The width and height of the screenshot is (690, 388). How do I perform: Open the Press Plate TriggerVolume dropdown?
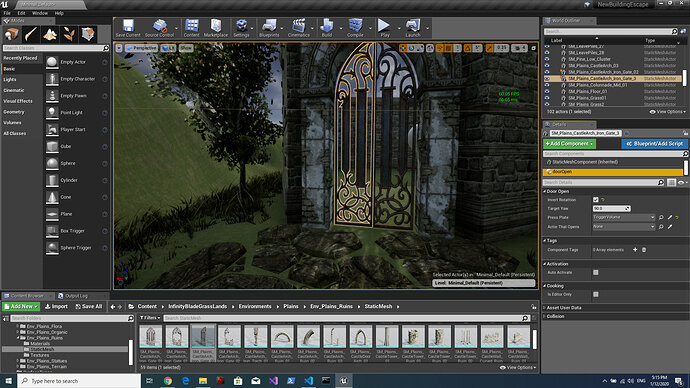click(624, 217)
